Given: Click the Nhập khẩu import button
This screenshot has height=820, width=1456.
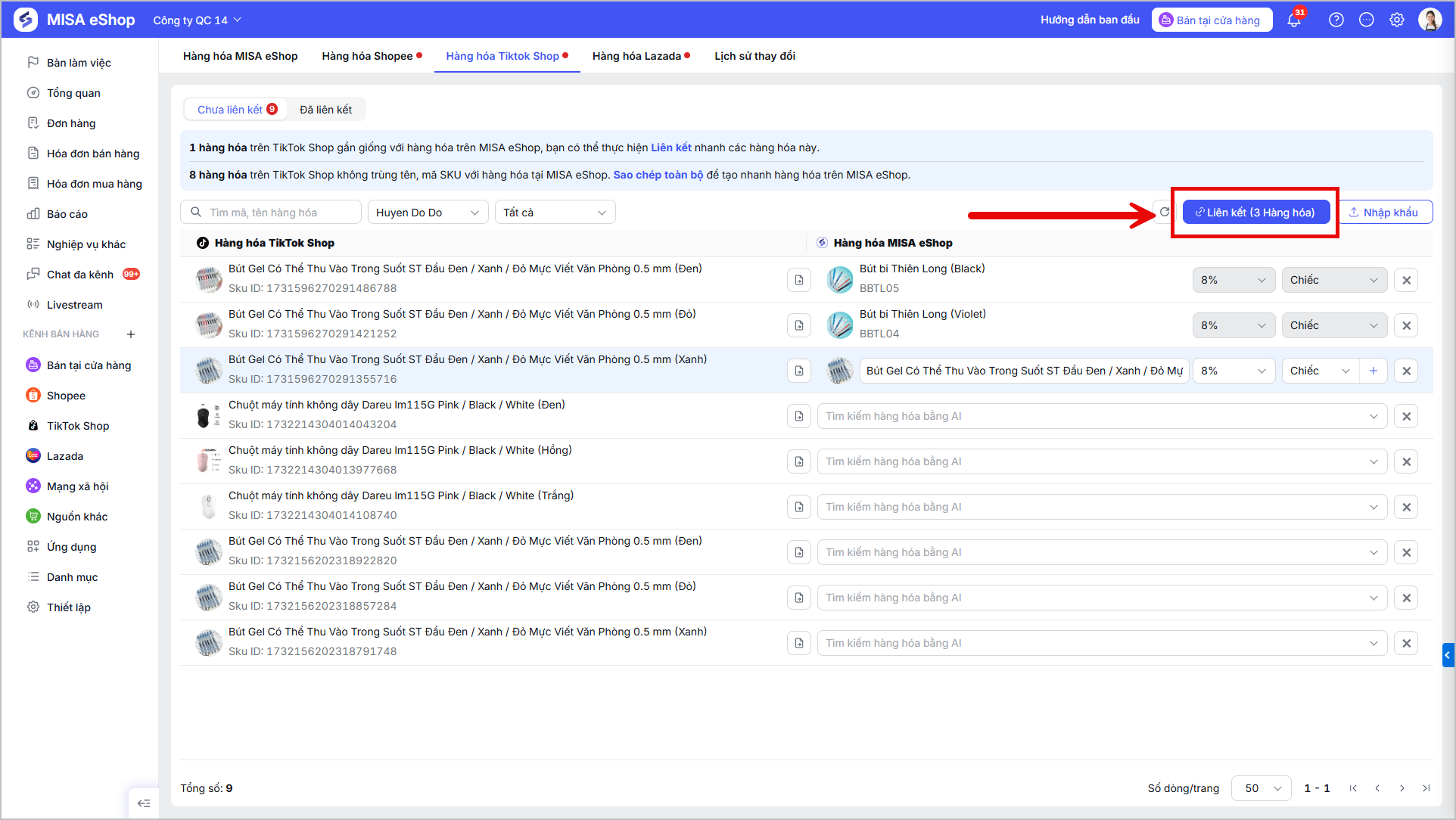Looking at the screenshot, I should click(x=1385, y=213).
